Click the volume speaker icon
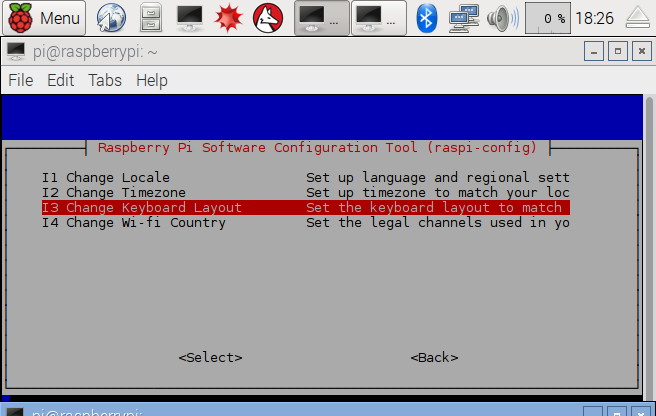Screen dimensions: 656x416 click(x=502, y=18)
